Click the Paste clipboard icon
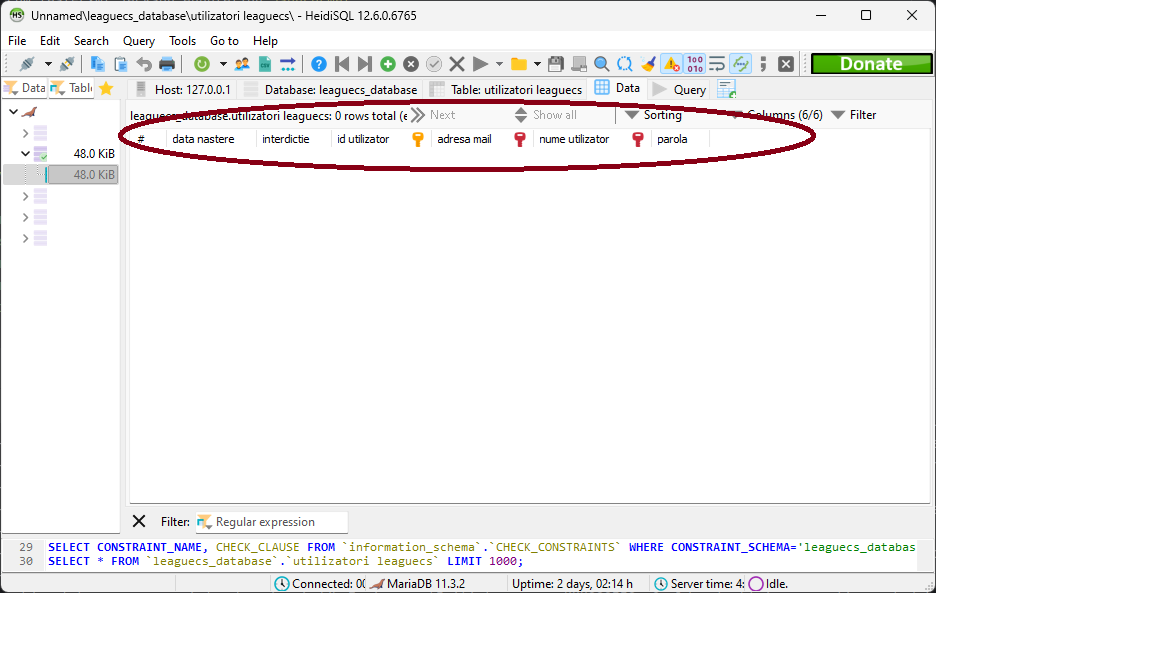Screen dimensions: 1152x648 pyautogui.click(x=120, y=64)
